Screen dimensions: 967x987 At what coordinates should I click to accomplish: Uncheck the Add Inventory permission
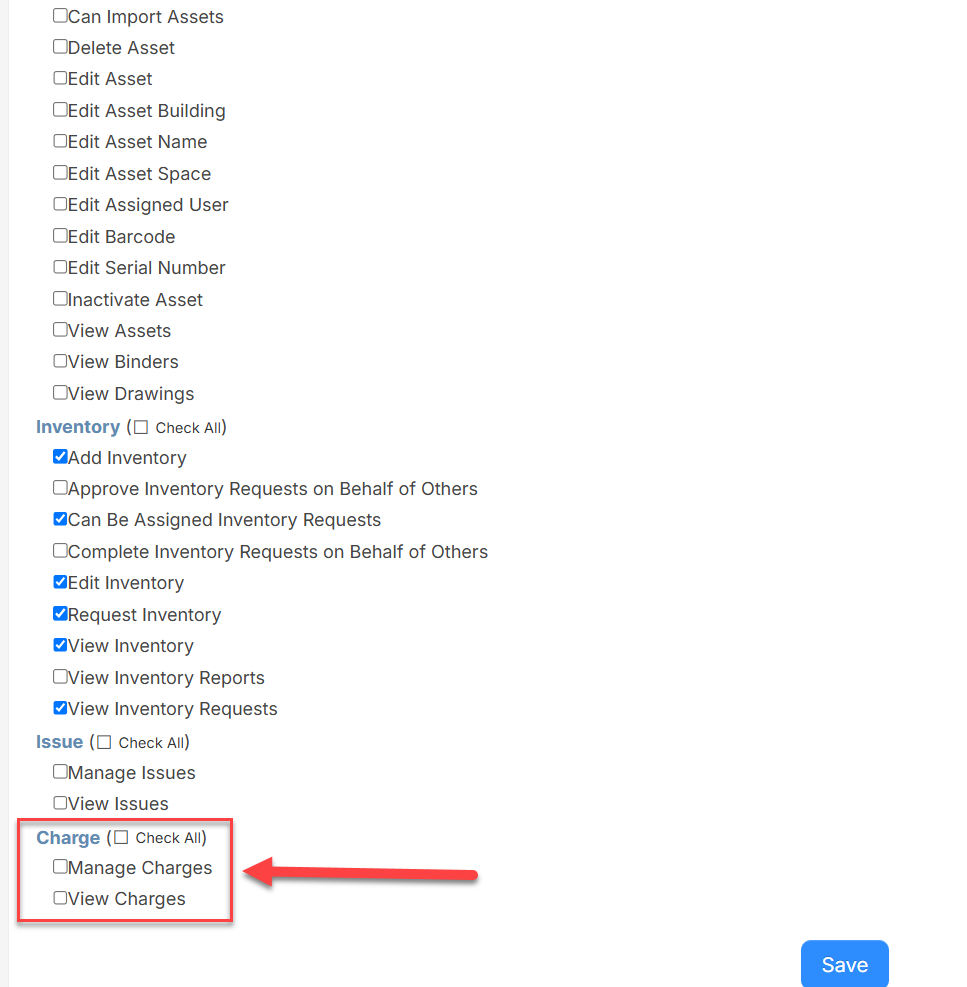pos(60,456)
